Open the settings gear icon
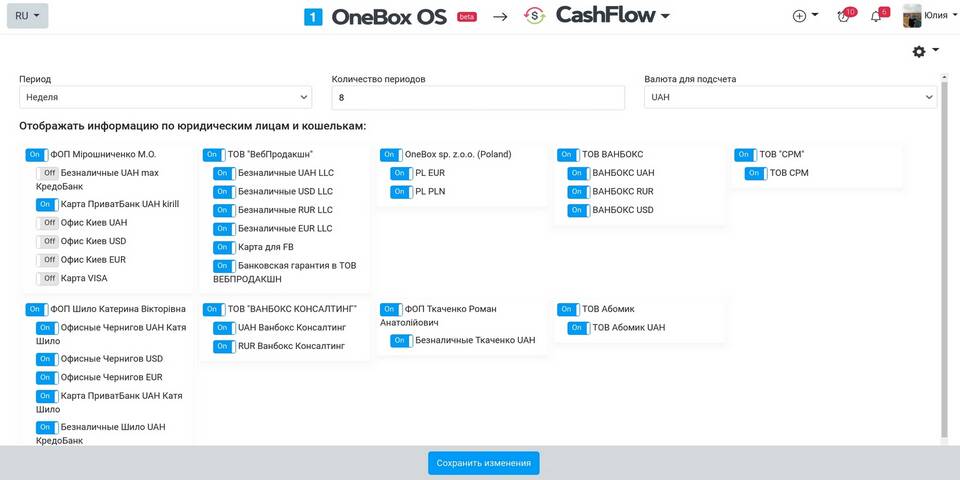Viewport: 960px width, 480px height. (919, 52)
